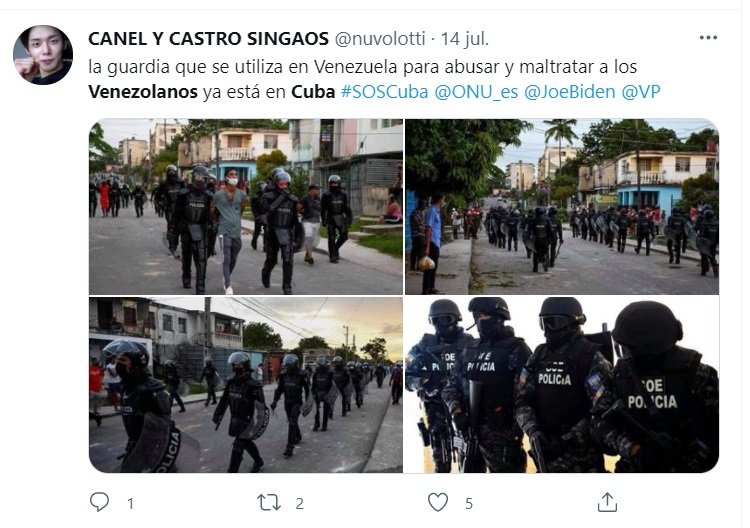View top-right photo of police line

[562, 206]
